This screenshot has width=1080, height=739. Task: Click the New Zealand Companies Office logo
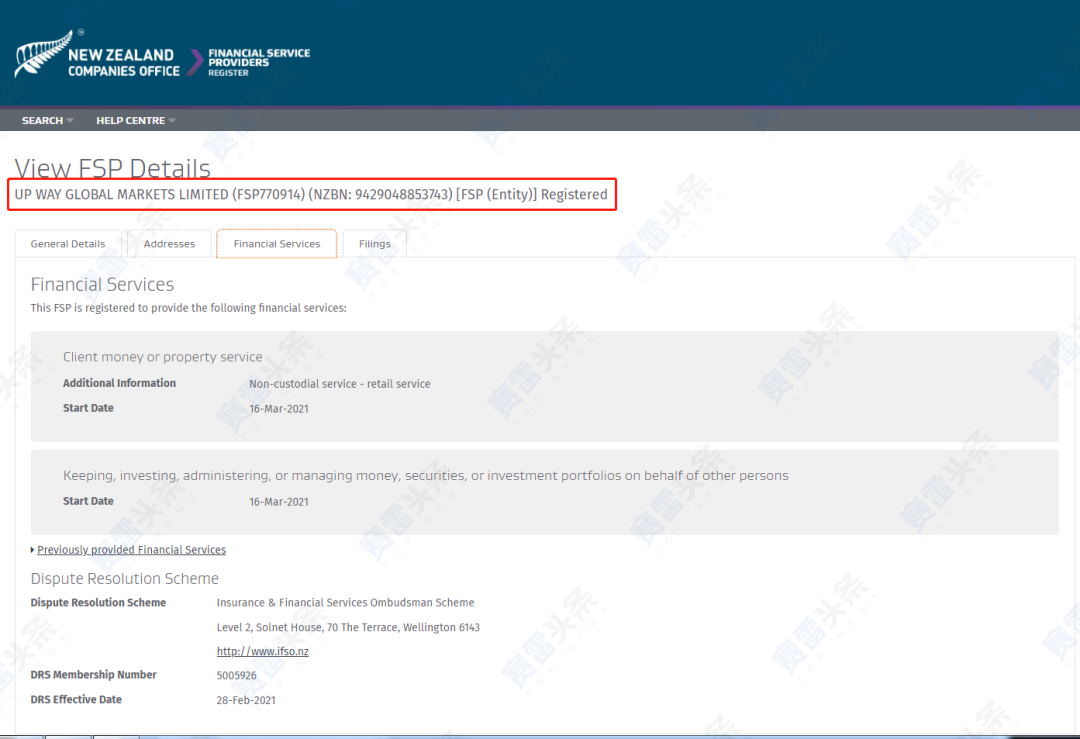pos(97,54)
